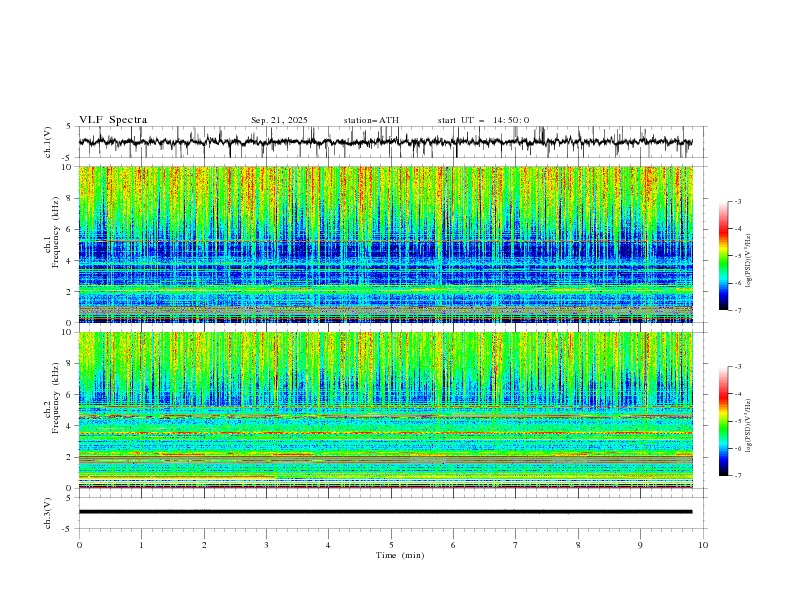This screenshot has width=792, height=612.
Task: Click the 'VLF Spectra' title text
Action: coord(113,120)
